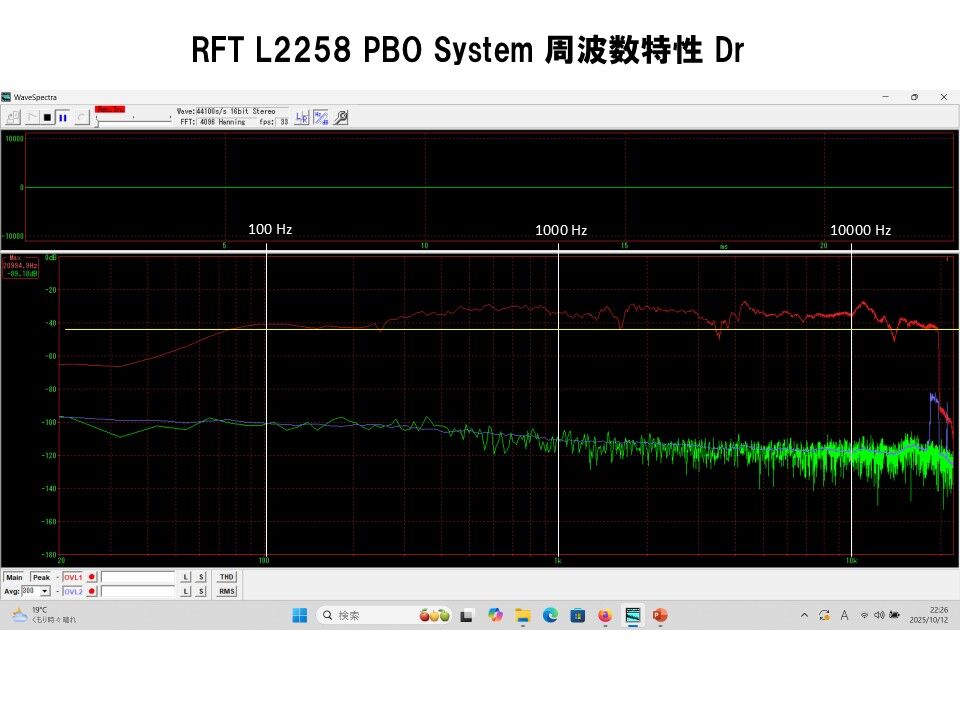Image resolution: width=960 pixels, height=720 pixels.
Task: Toggle the OVL2 overlay indicator lamp
Action: 90,591
